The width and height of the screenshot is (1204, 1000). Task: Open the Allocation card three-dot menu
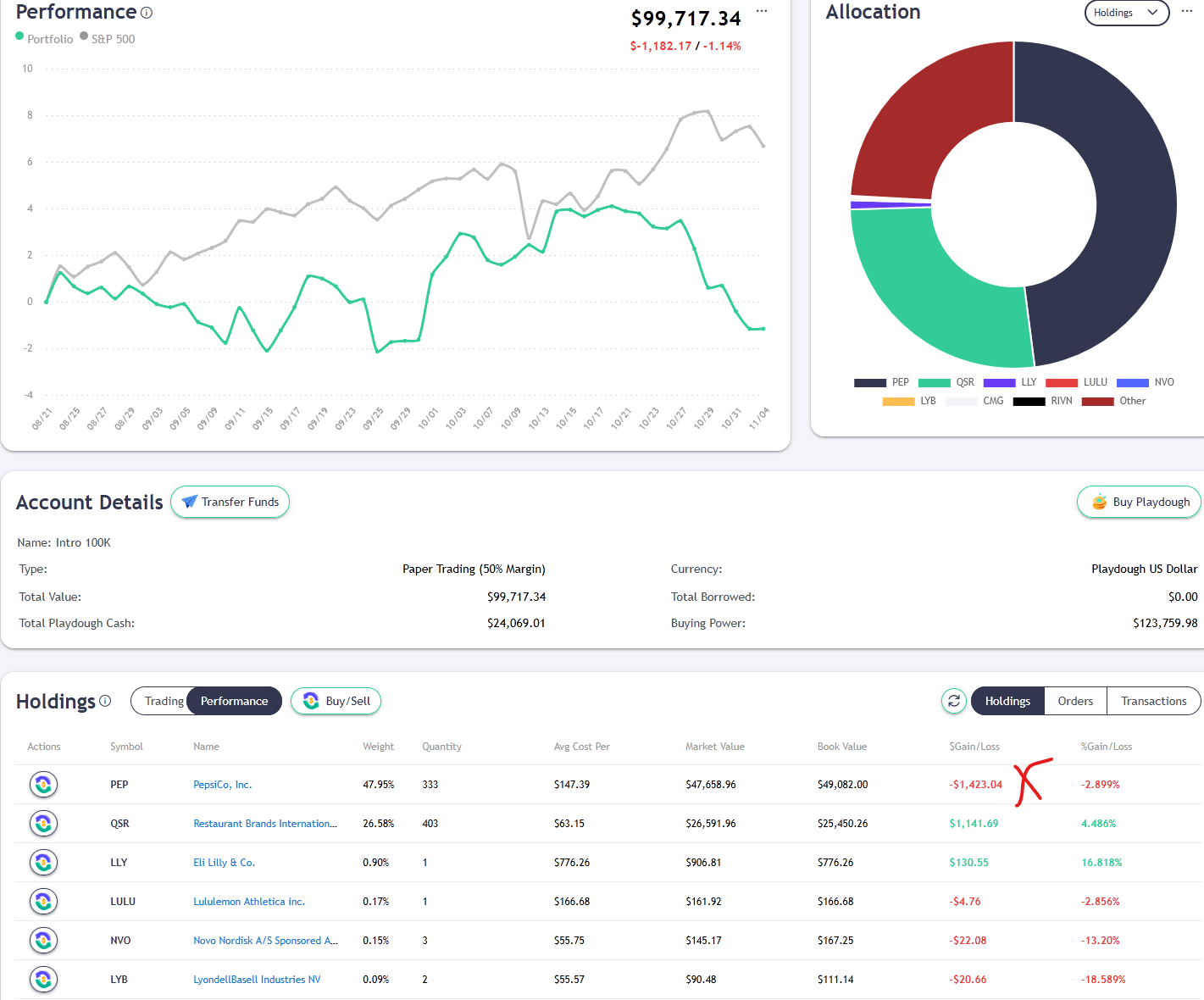(1187, 11)
